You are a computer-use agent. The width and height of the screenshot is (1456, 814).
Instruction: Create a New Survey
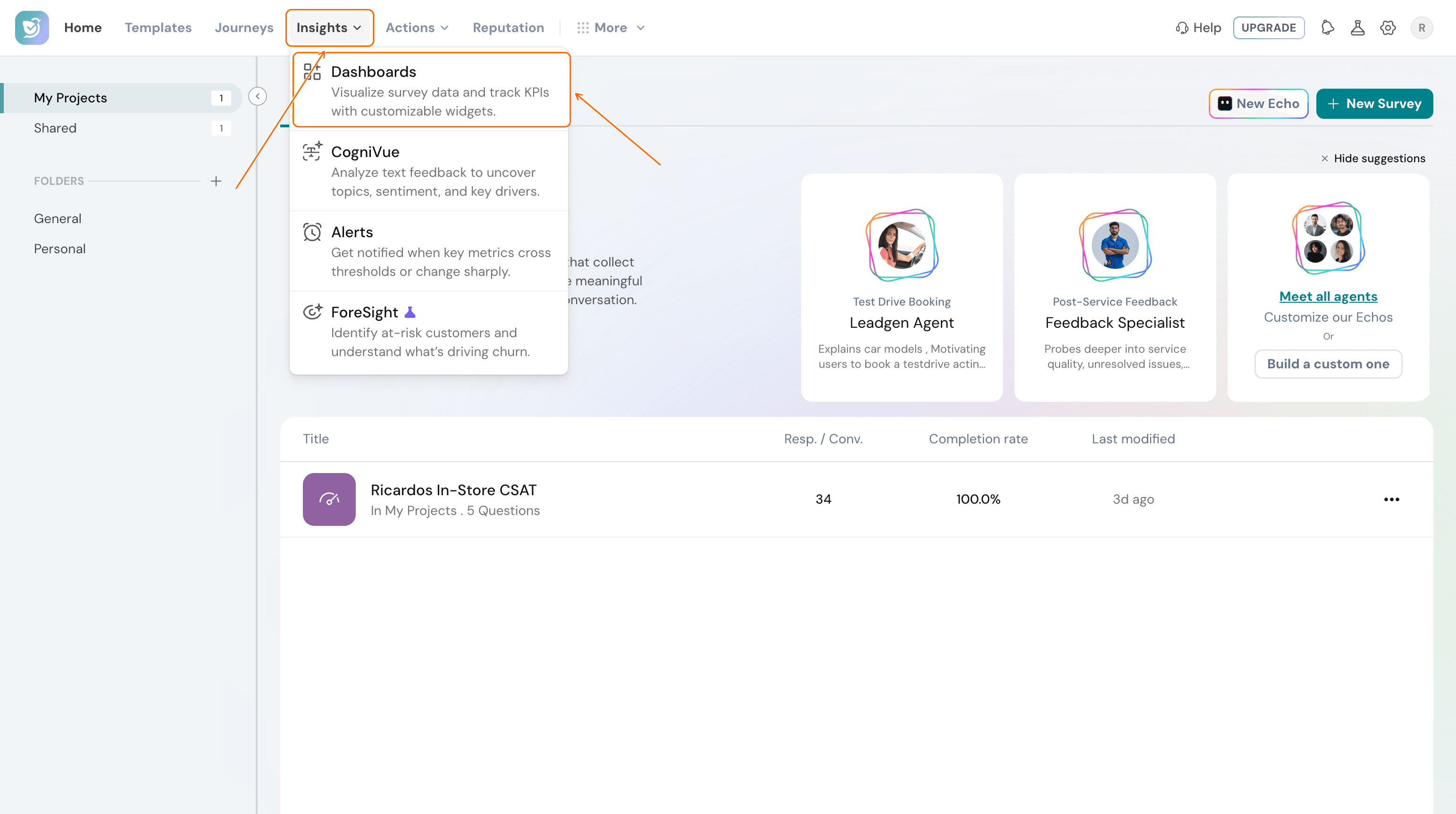click(1374, 103)
